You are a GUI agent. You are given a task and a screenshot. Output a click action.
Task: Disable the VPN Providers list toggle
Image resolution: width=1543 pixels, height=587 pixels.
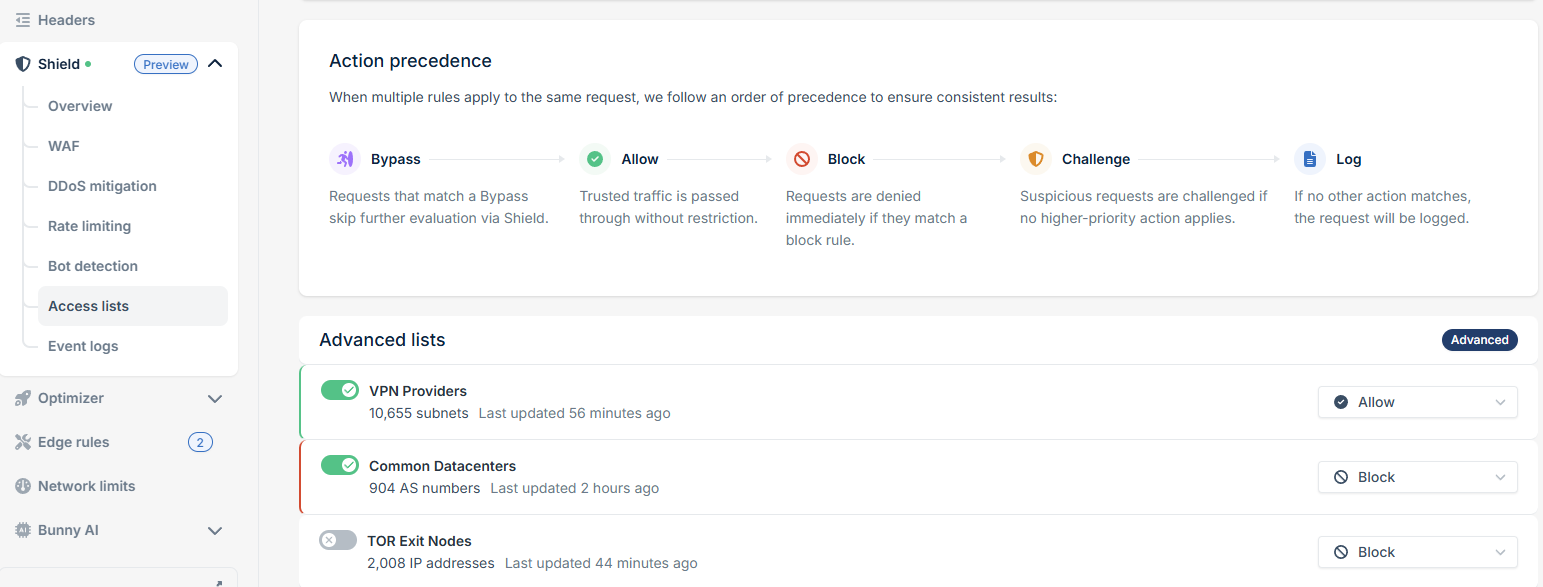click(x=340, y=390)
